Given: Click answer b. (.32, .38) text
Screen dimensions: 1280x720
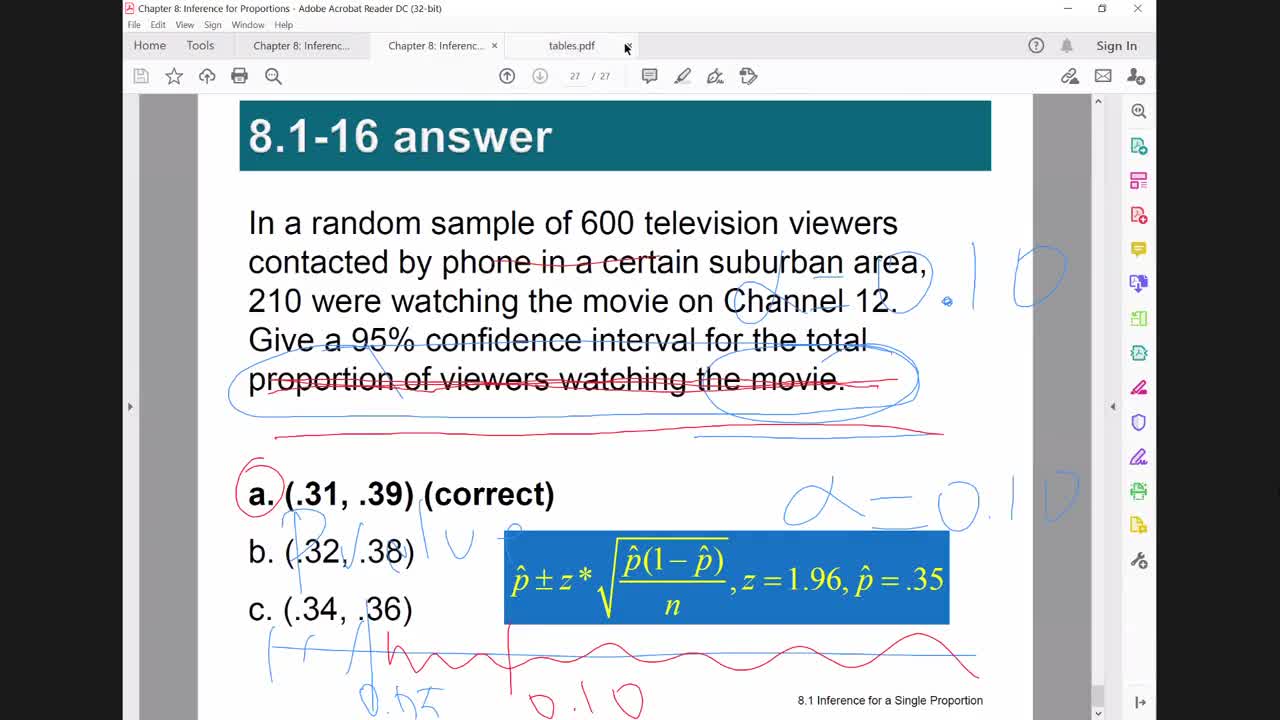Looking at the screenshot, I should pyautogui.click(x=331, y=552).
